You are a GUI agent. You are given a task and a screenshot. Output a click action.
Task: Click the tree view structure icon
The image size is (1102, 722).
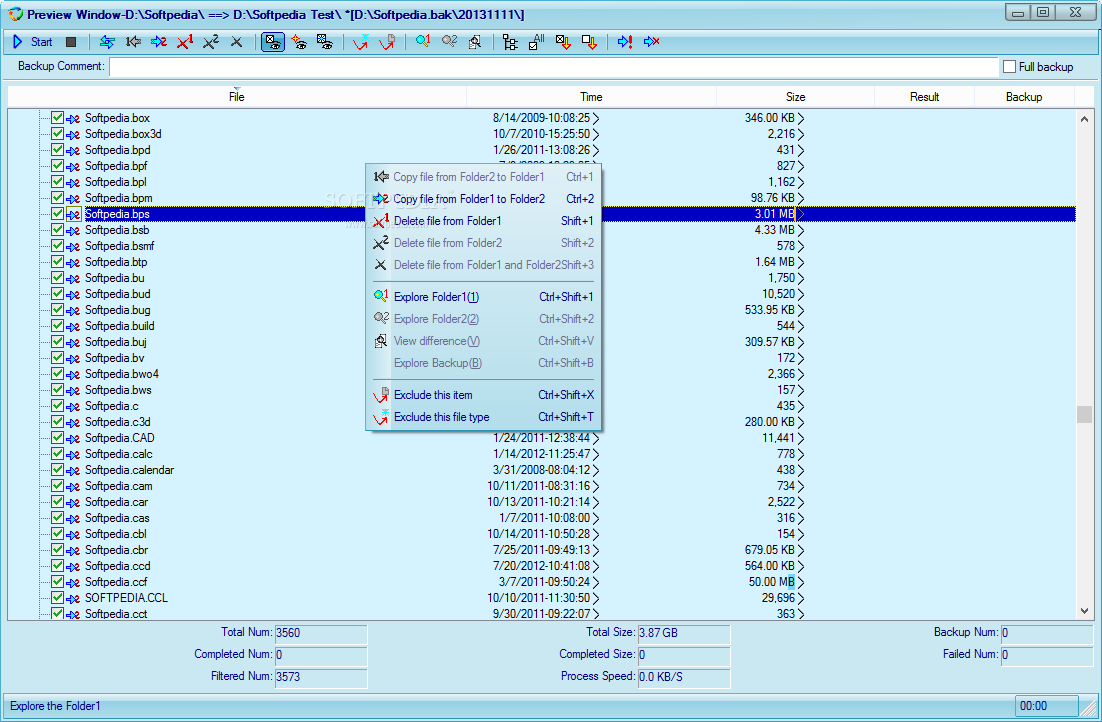pyautogui.click(x=510, y=42)
